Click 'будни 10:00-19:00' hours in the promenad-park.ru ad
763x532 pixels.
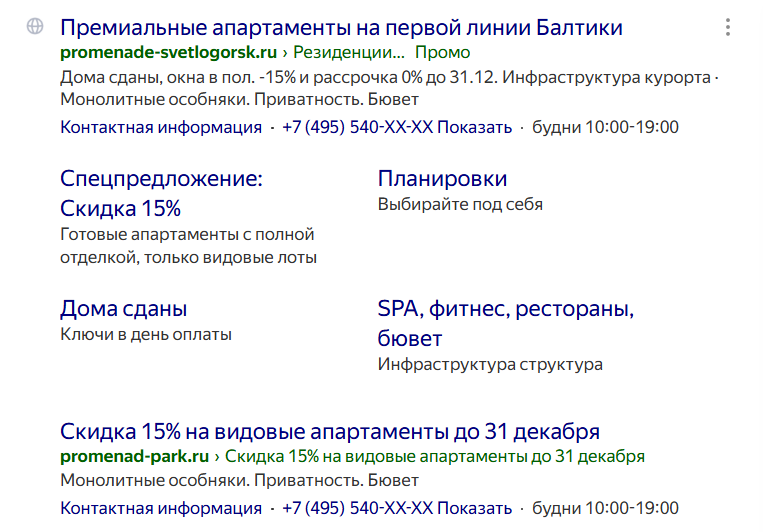[x=605, y=508]
